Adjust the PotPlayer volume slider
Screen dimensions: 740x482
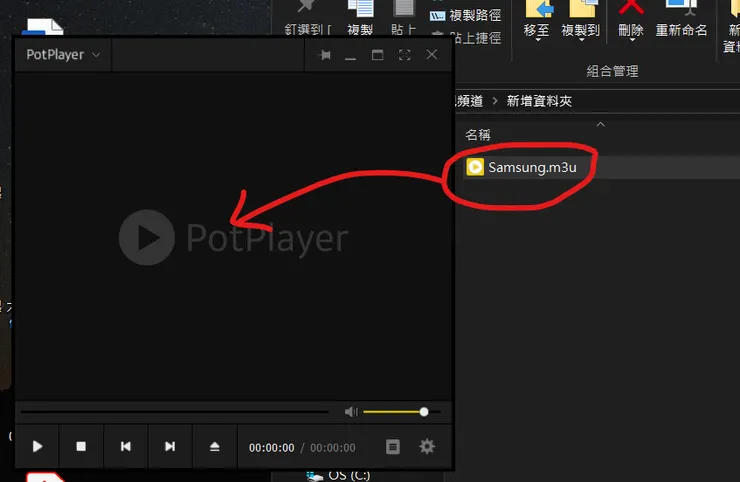pos(402,412)
